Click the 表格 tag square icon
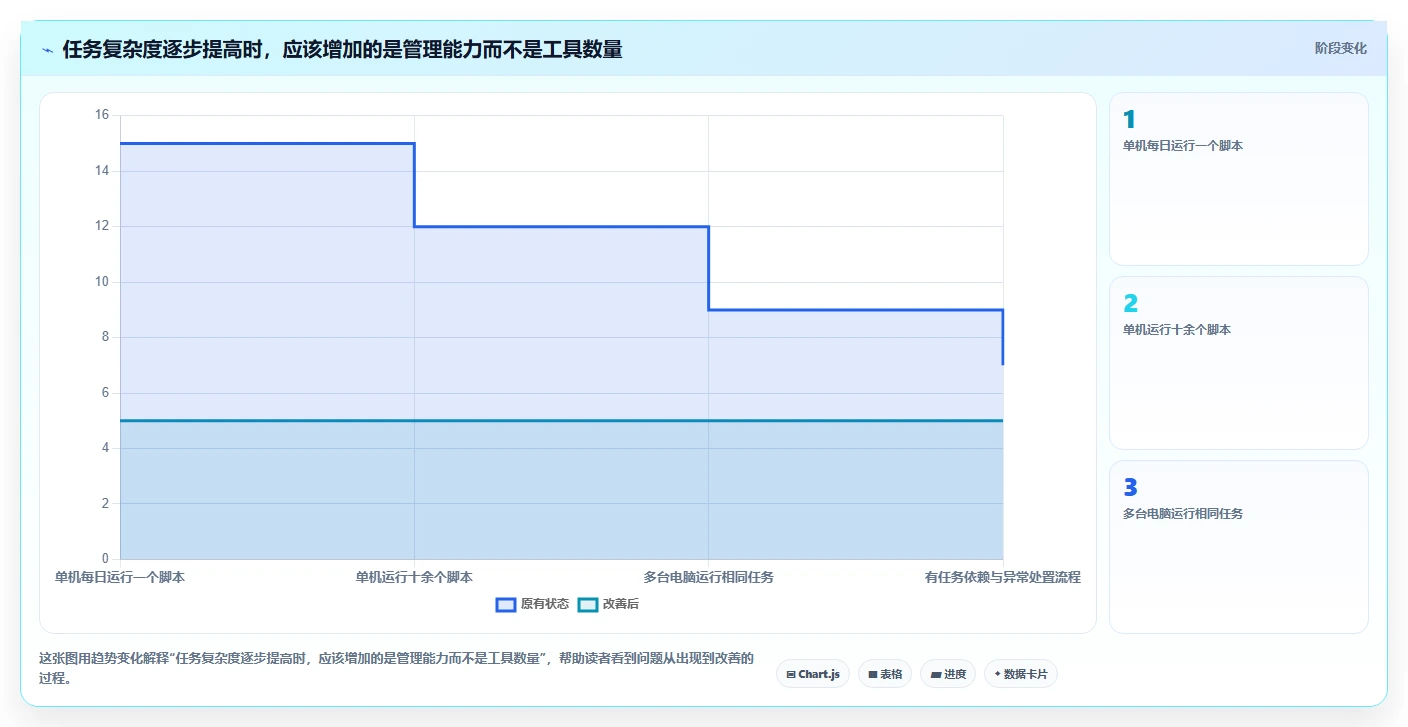1408x727 pixels. [872, 674]
